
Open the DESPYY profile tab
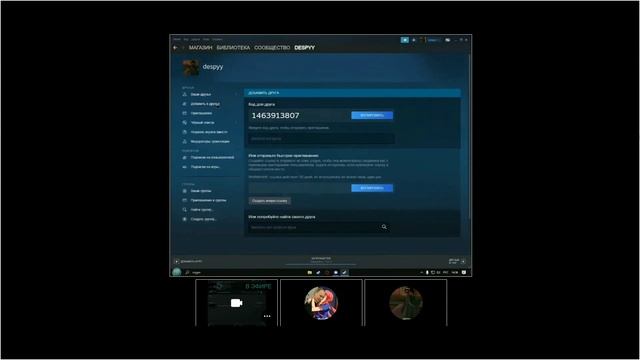point(304,48)
